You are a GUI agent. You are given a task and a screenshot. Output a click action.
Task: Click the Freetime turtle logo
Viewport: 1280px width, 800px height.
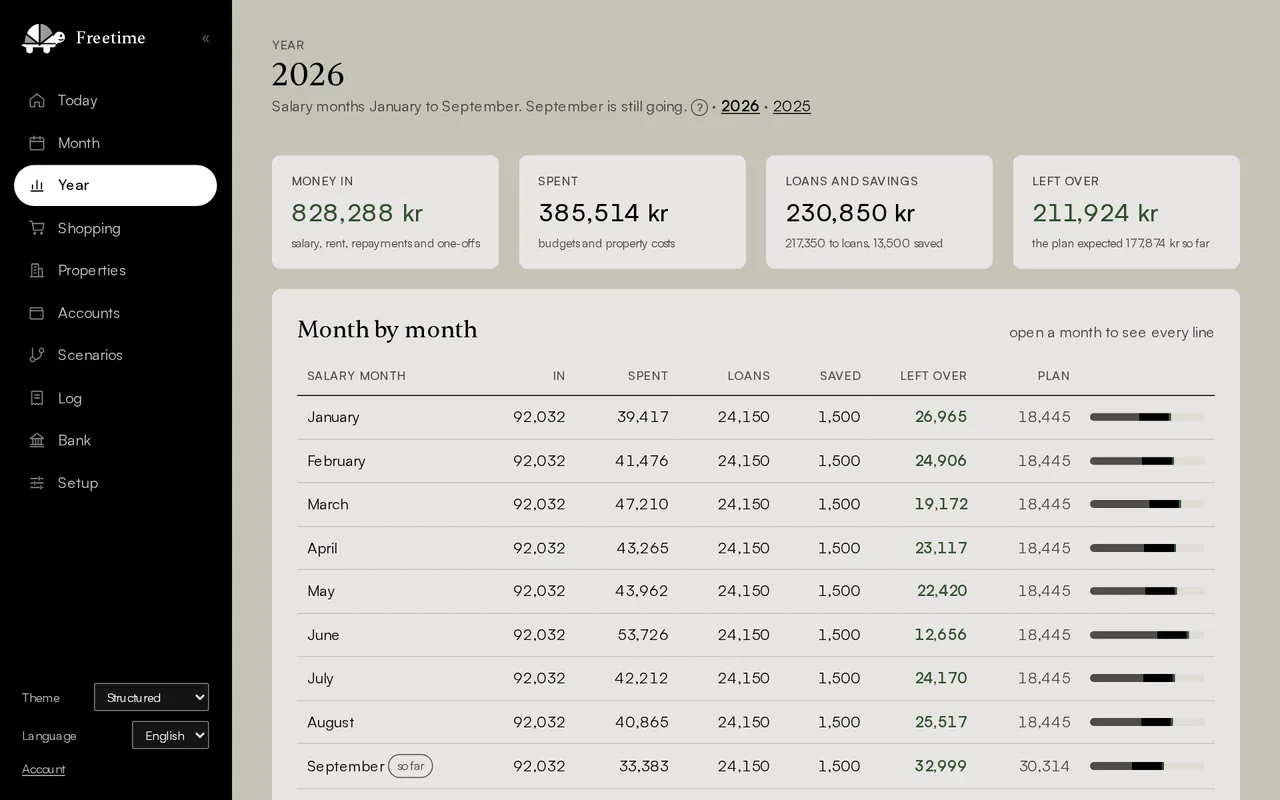(43, 38)
